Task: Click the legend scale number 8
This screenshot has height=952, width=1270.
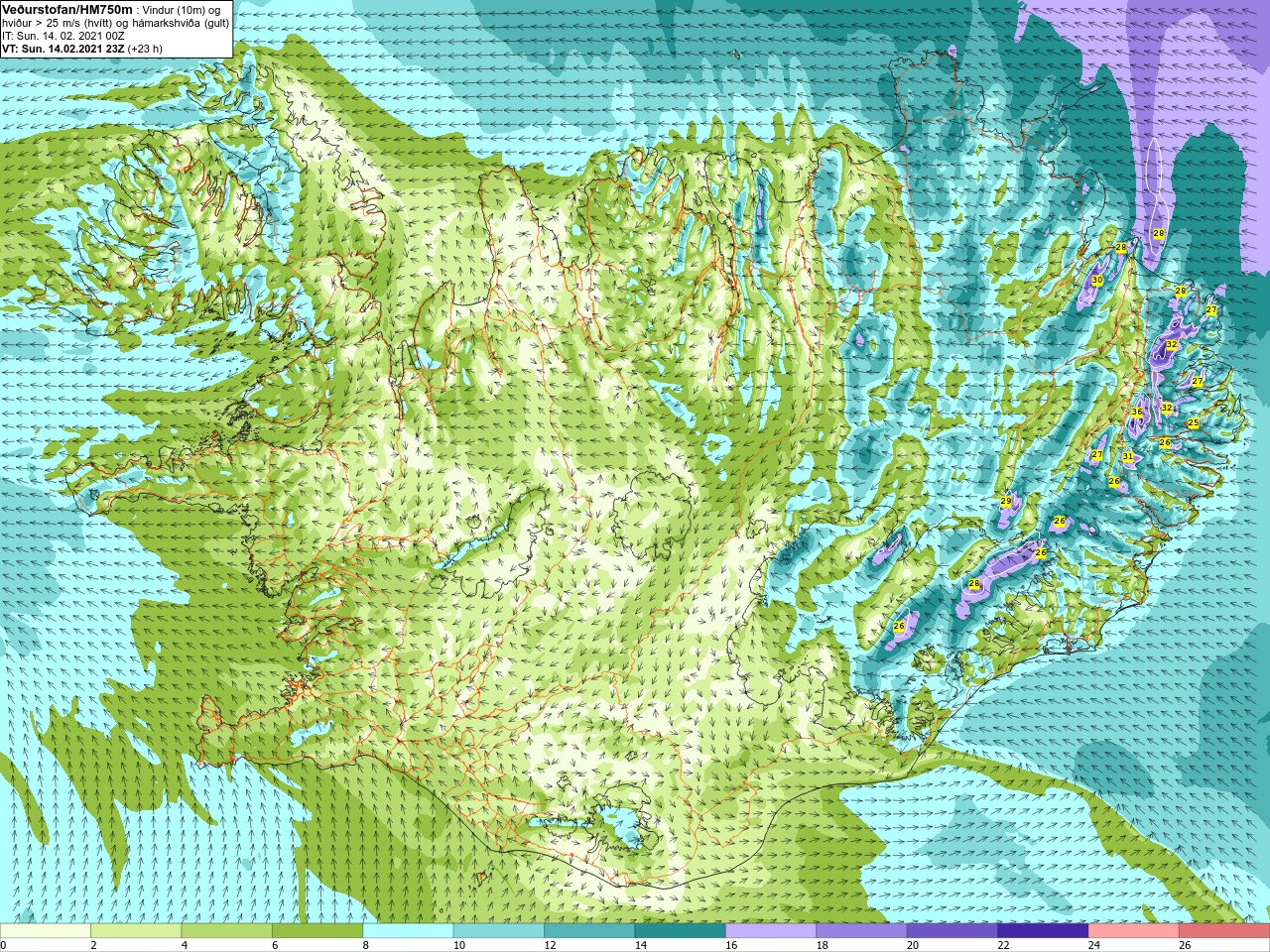Action: click(366, 945)
